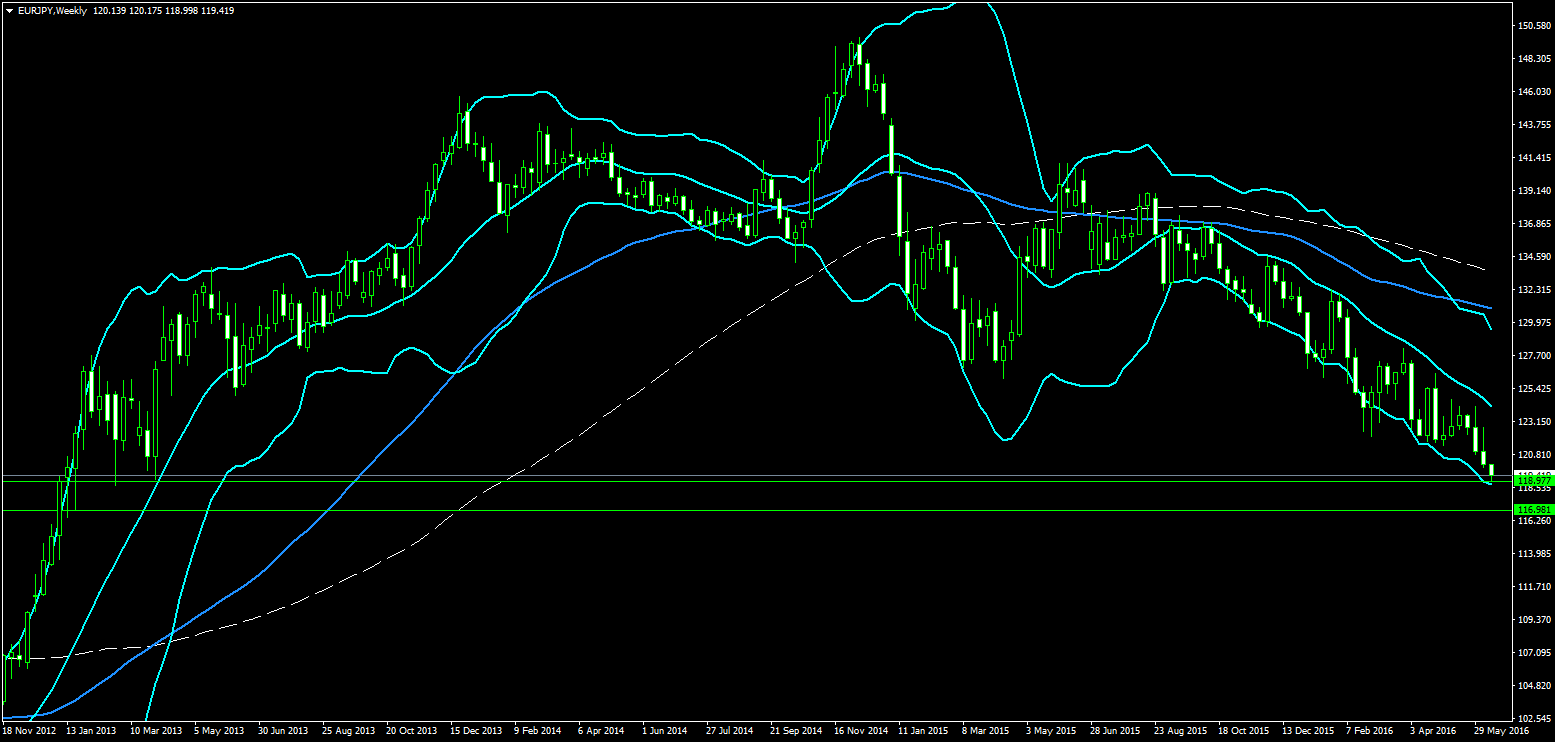Viewport: 1555px width, 742px height.
Task: Click the 102.545 price scale label
Action: click(1532, 719)
